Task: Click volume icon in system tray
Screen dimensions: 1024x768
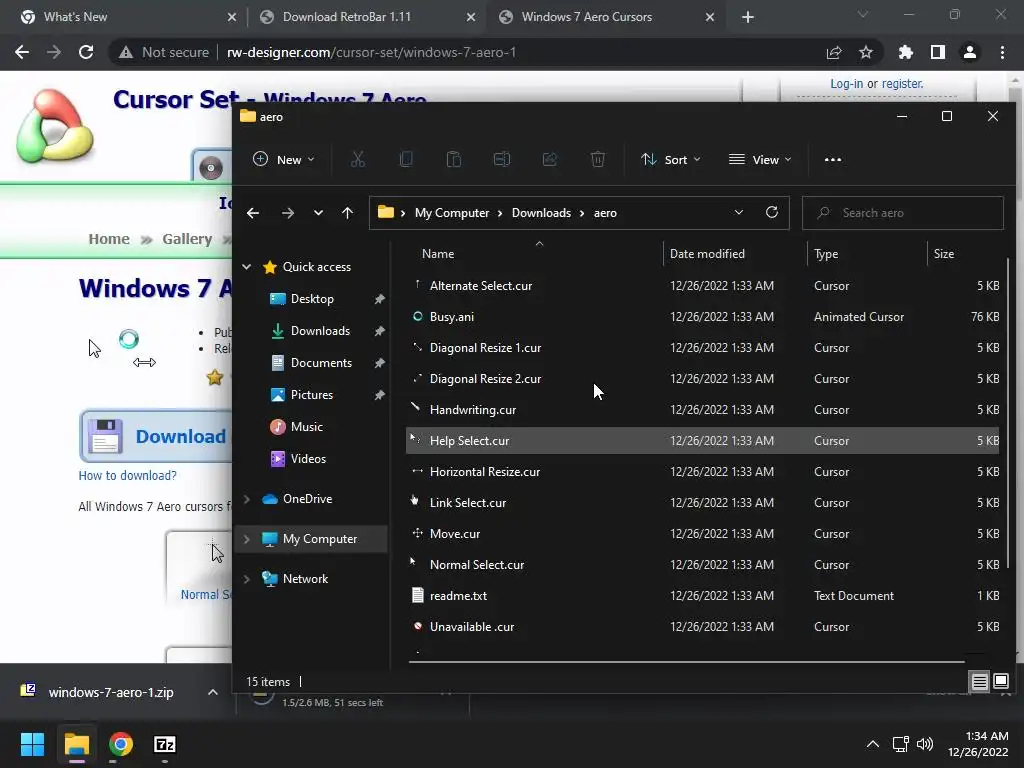Action: click(x=925, y=744)
